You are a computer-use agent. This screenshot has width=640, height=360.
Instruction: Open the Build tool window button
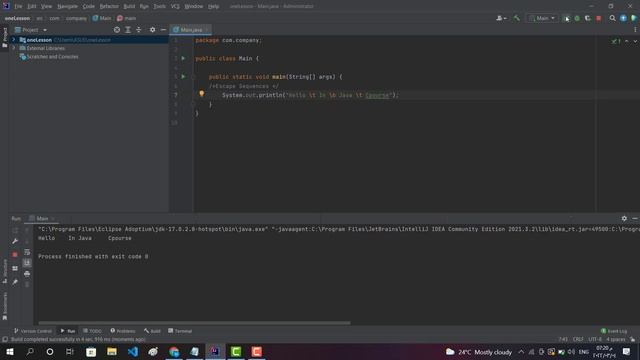click(x=152, y=331)
